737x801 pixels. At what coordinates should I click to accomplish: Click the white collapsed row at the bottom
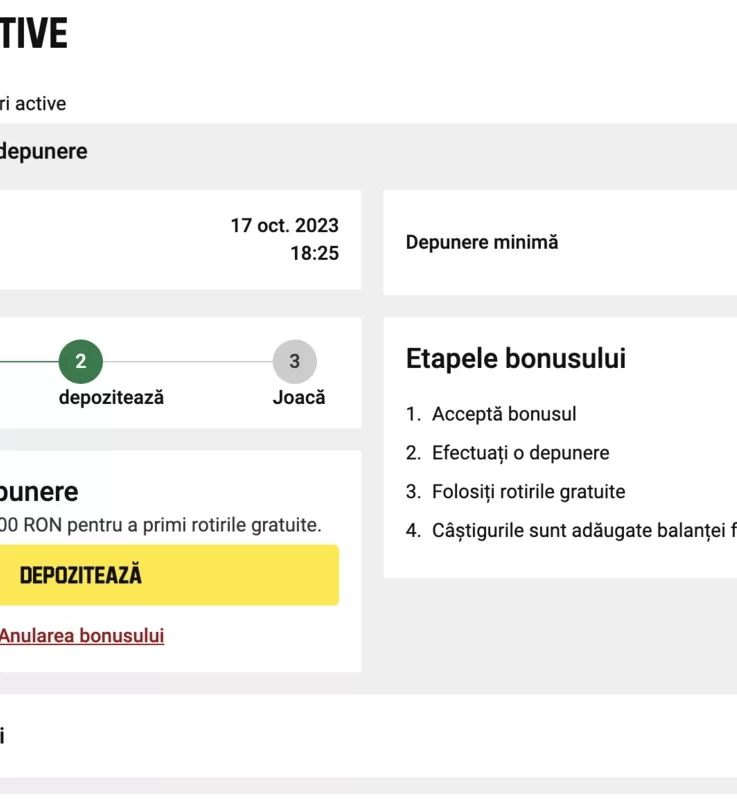(x=368, y=736)
